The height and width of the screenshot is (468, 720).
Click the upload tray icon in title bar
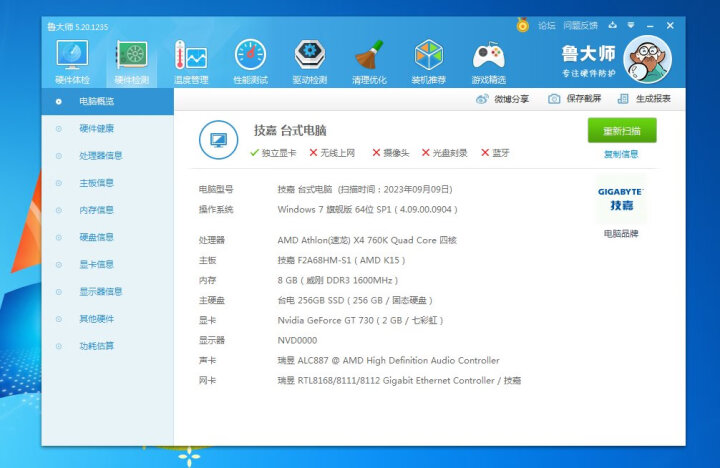pyautogui.click(x=613, y=25)
